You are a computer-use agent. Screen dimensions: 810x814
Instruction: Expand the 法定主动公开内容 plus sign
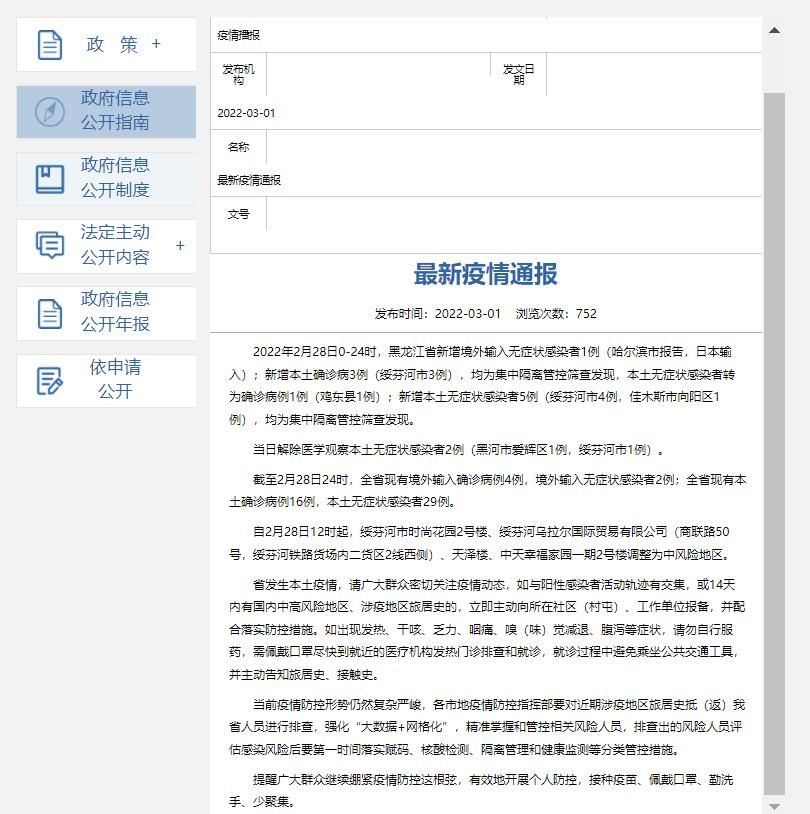point(180,245)
